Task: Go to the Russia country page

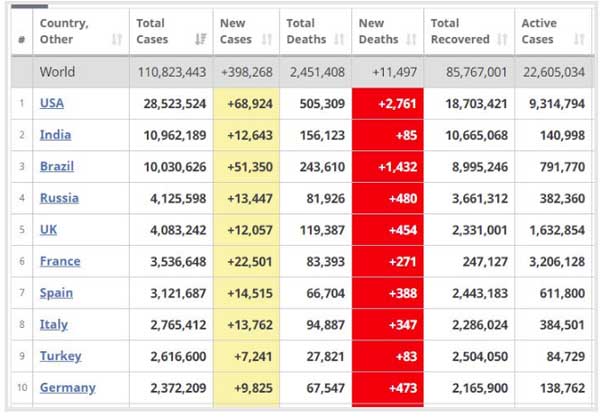Action: pos(59,199)
